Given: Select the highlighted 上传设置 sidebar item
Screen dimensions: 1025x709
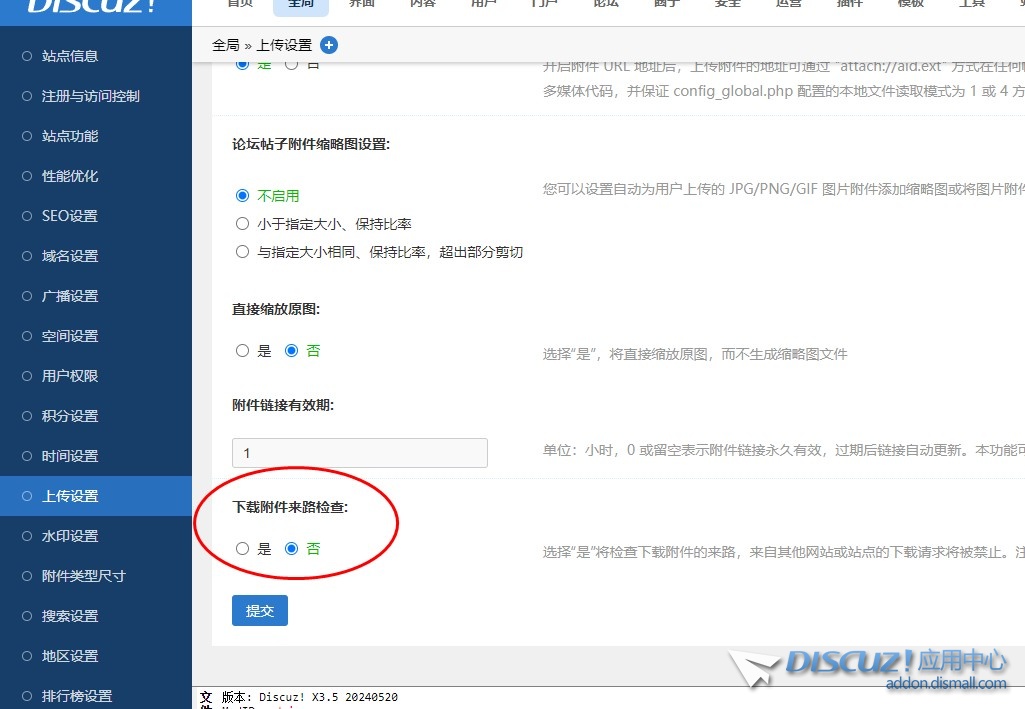Looking at the screenshot, I should click(95, 496).
